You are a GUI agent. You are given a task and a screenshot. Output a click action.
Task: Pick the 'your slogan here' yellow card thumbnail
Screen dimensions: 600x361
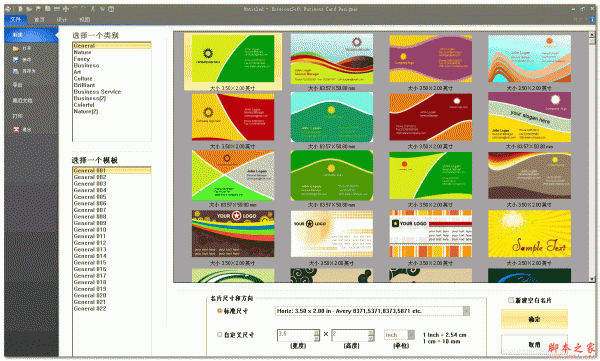pyautogui.click(x=529, y=117)
